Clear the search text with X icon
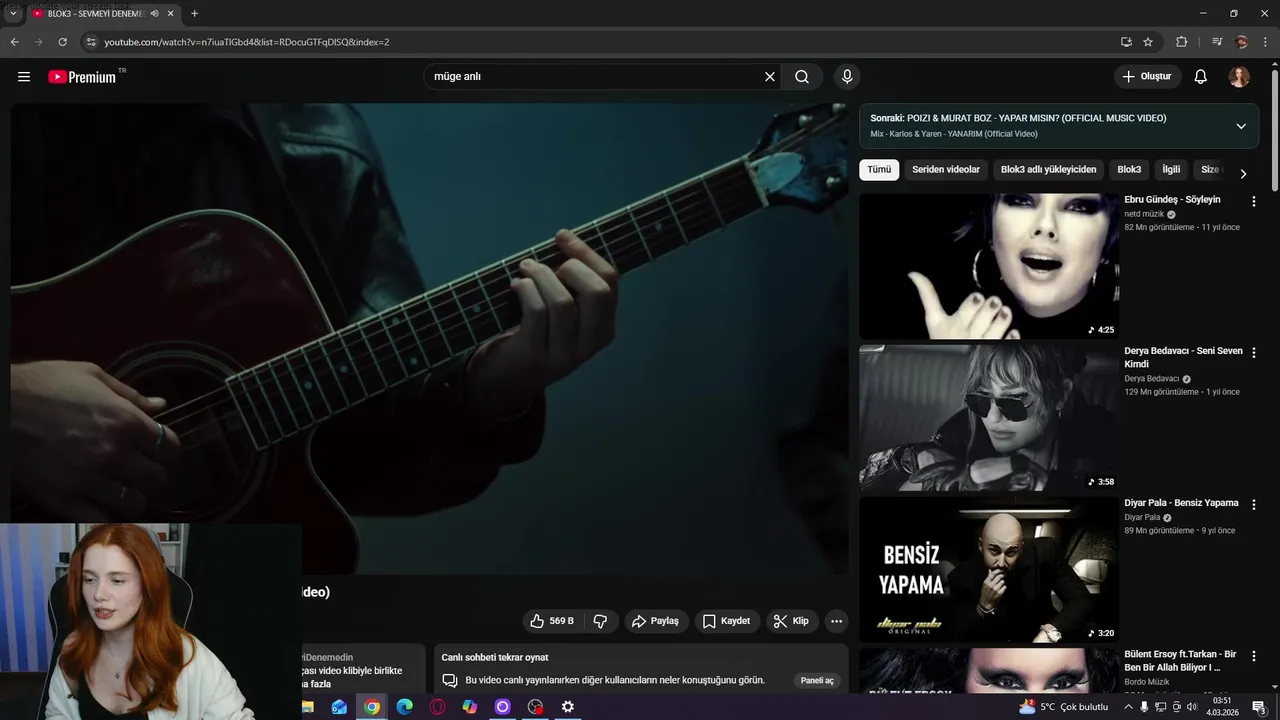Screen dimensions: 1280x720 tap(770, 77)
